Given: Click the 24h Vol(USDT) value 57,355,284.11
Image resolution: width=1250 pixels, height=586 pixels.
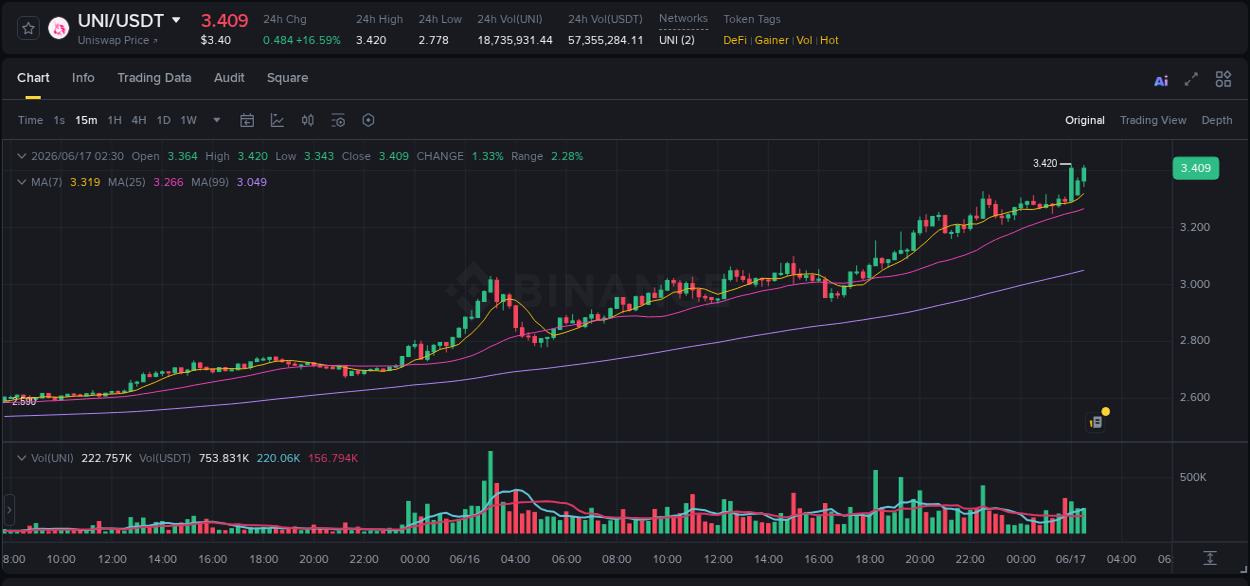Looking at the screenshot, I should coord(606,40).
